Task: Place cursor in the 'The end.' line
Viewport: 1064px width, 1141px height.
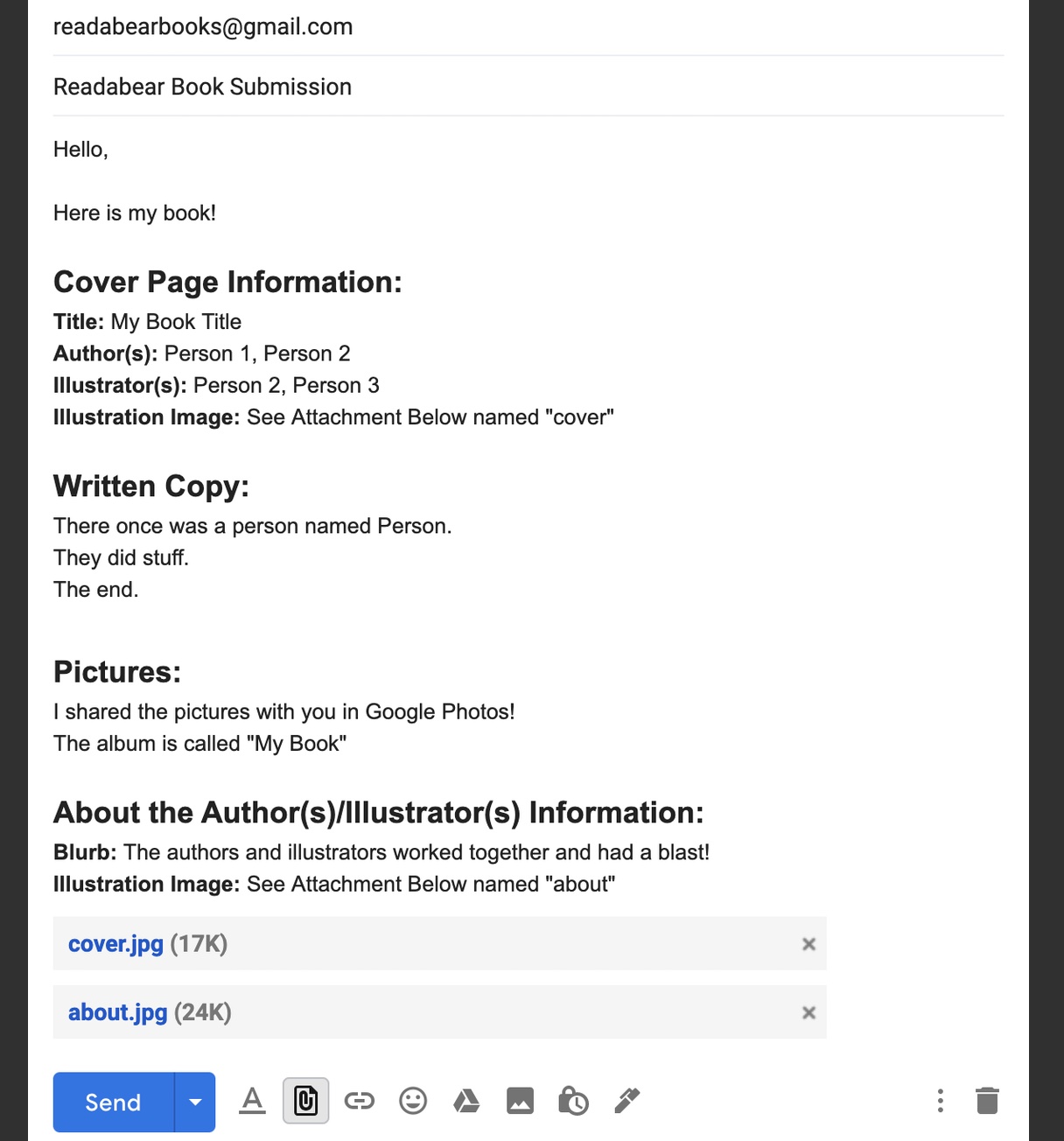Action: coord(96,590)
